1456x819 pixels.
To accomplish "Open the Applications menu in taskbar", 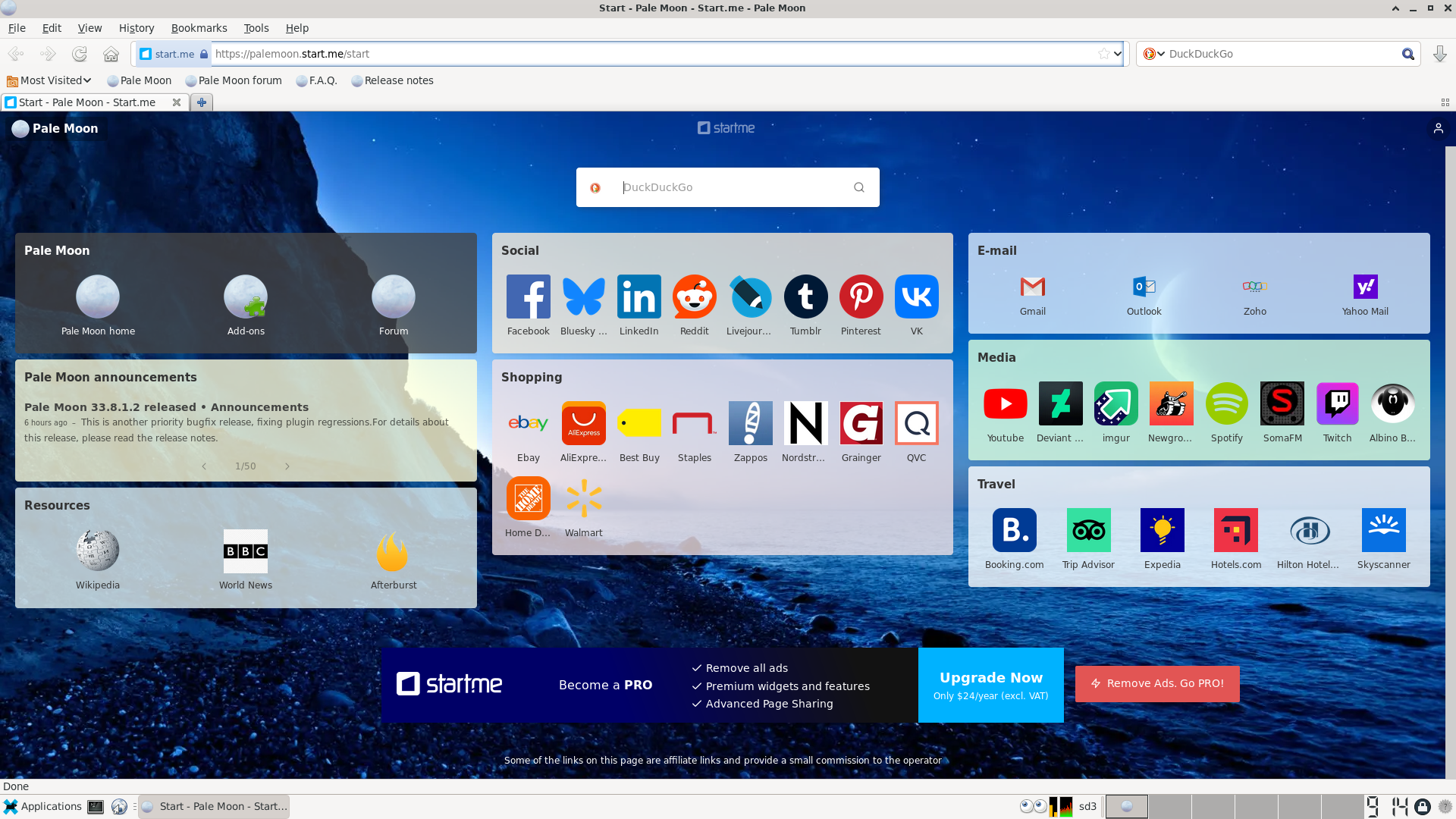I will 42,806.
